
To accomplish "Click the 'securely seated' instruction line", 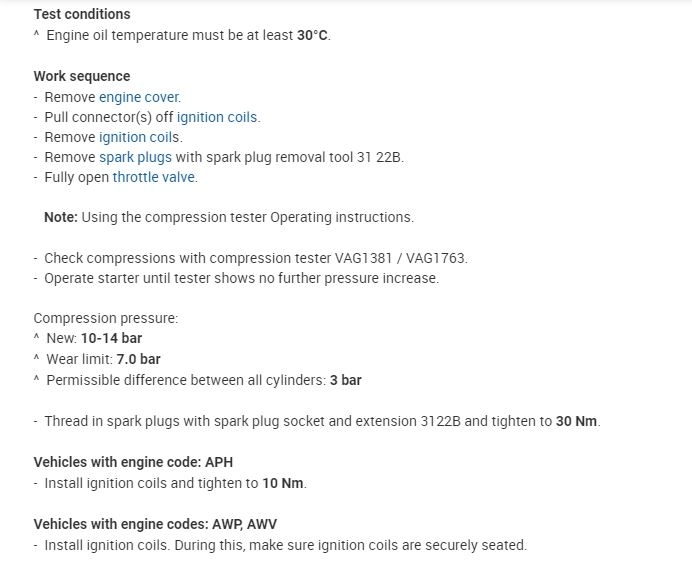I will 285,545.
